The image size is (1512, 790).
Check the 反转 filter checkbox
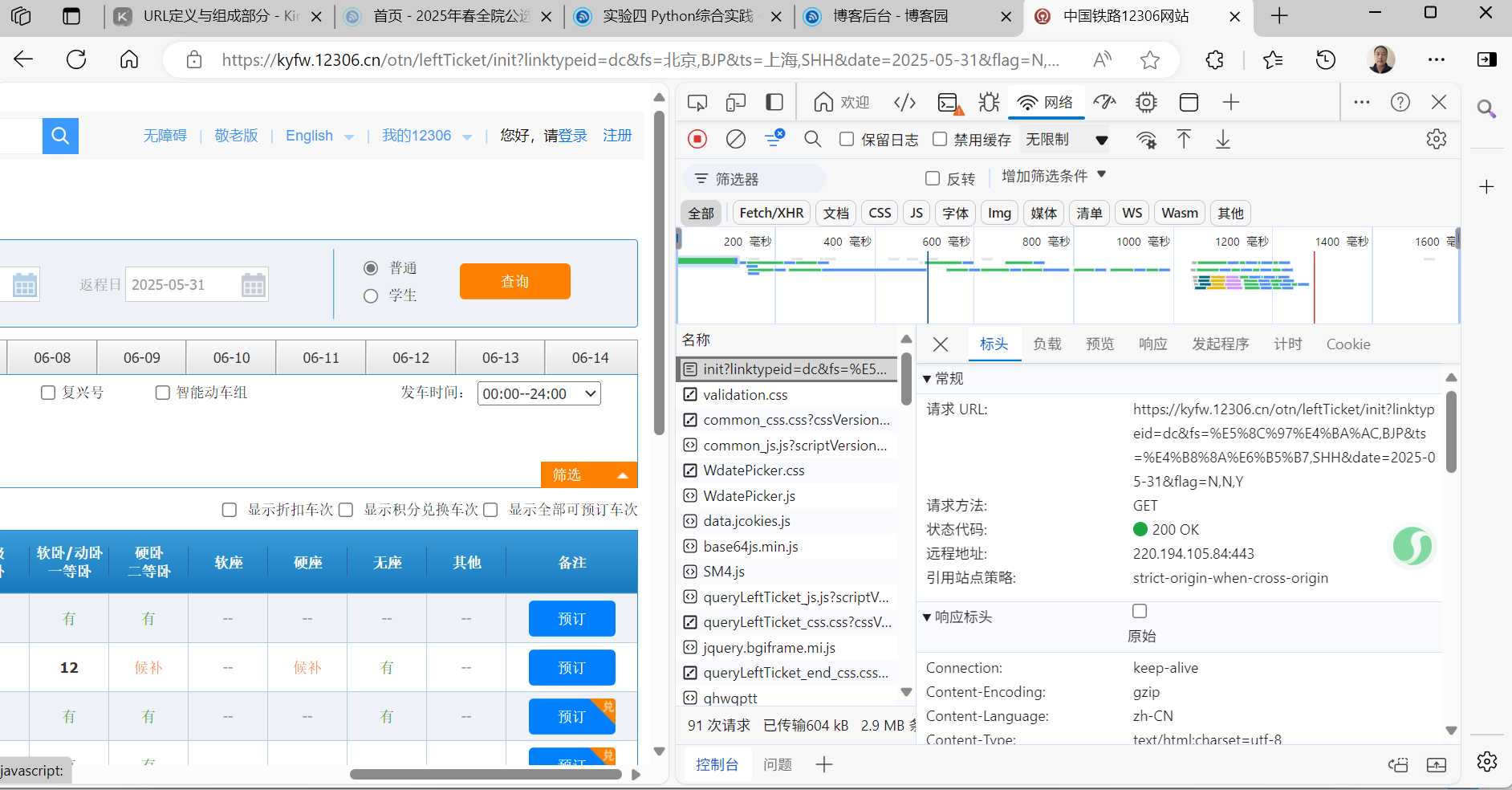(933, 178)
